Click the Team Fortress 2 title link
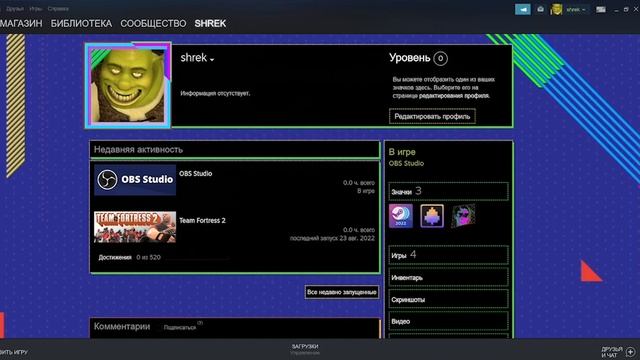640x360 pixels. [x=202, y=220]
